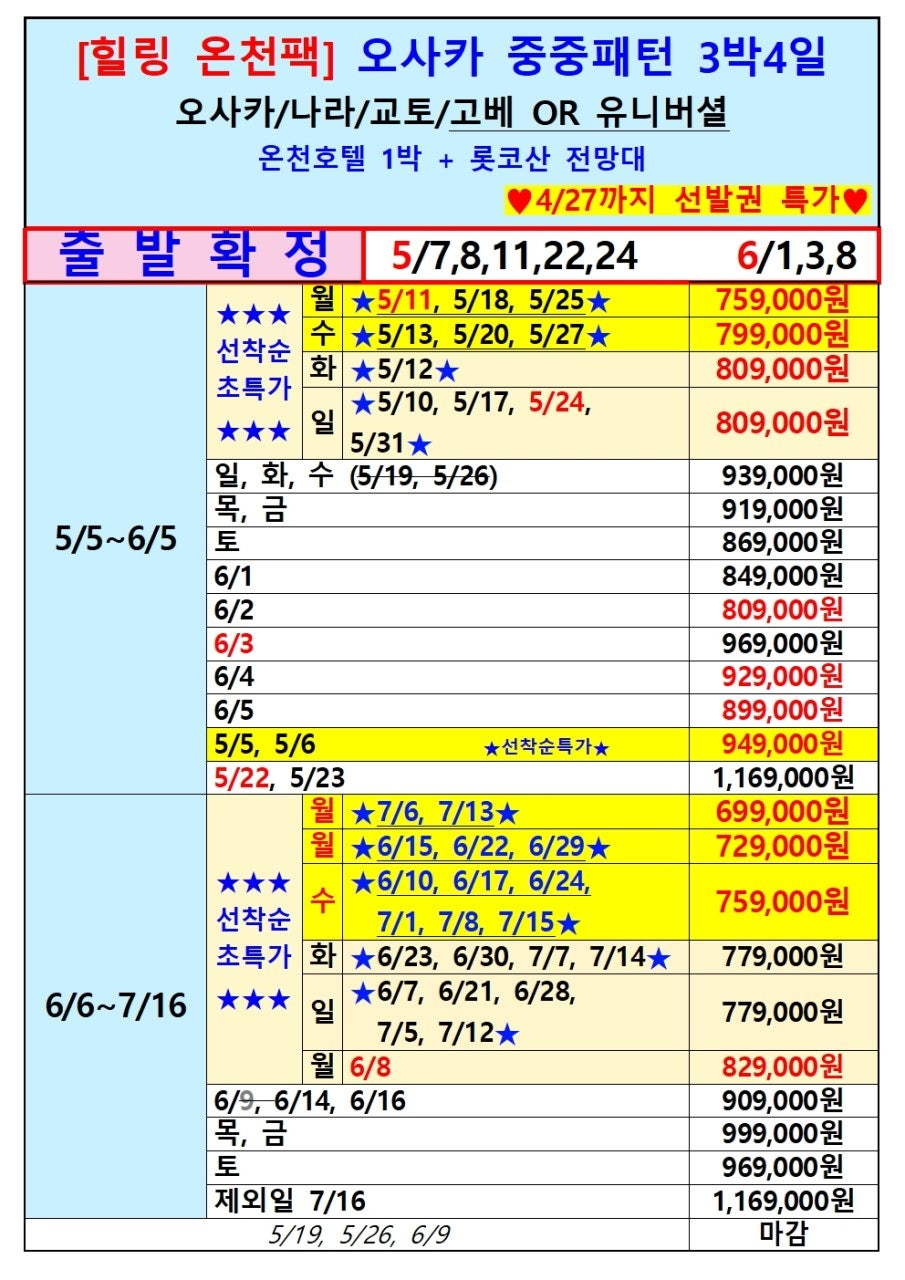Click the '출발확정' heading cell
Screen dimensions: 905x1280
coord(194,256)
